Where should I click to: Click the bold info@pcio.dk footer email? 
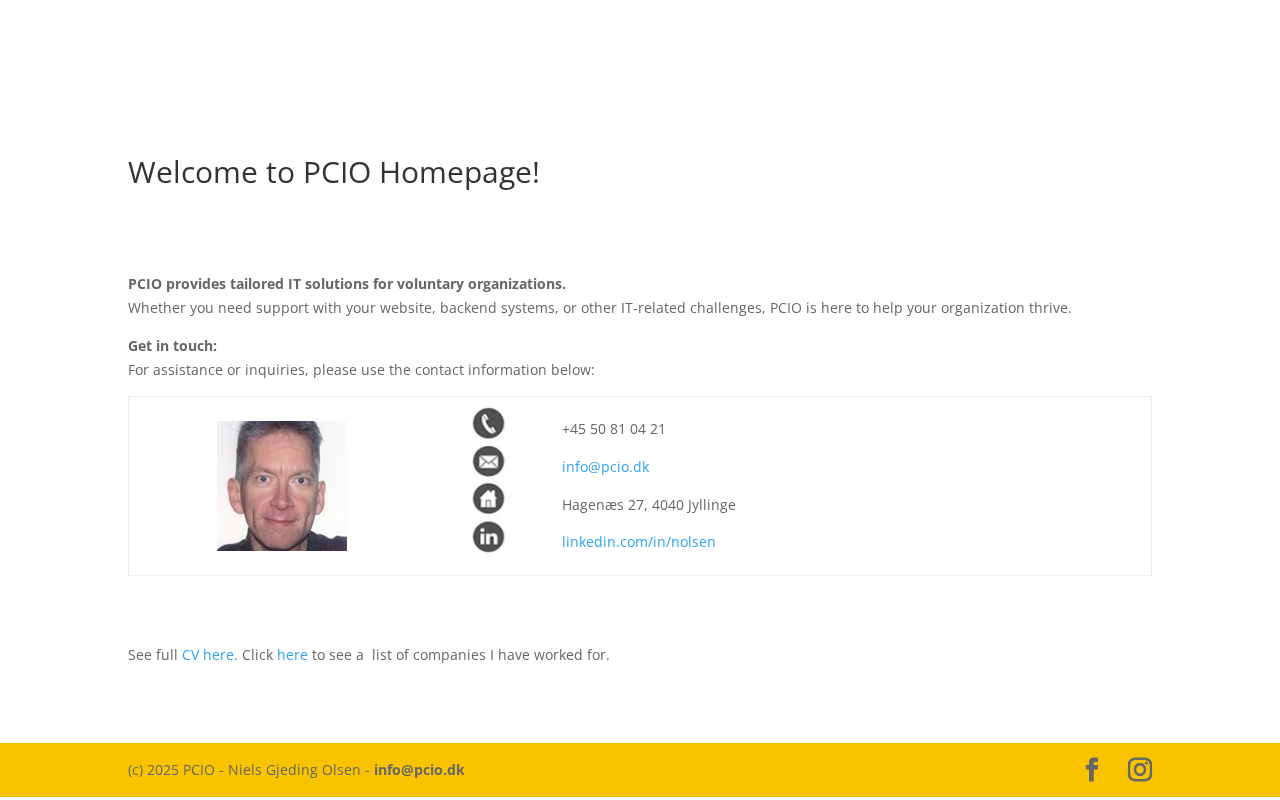coord(419,770)
